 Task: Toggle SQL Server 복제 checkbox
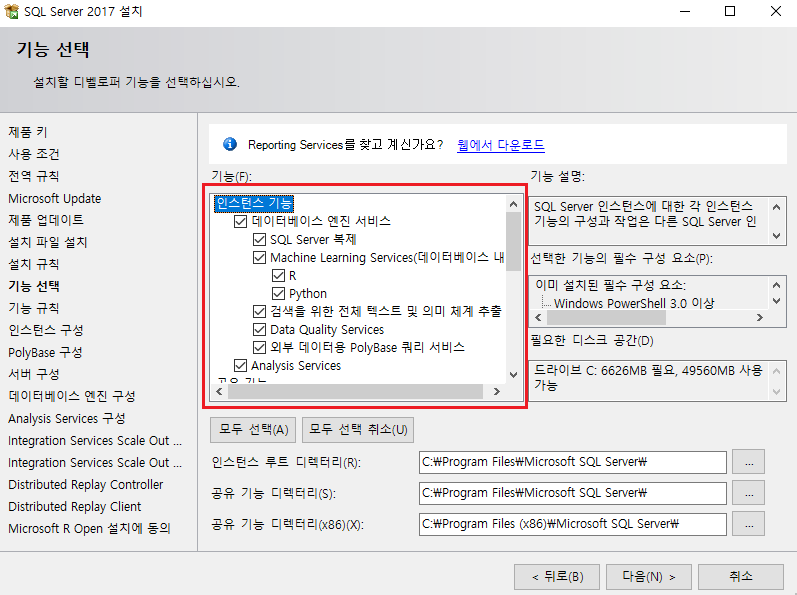point(259,239)
